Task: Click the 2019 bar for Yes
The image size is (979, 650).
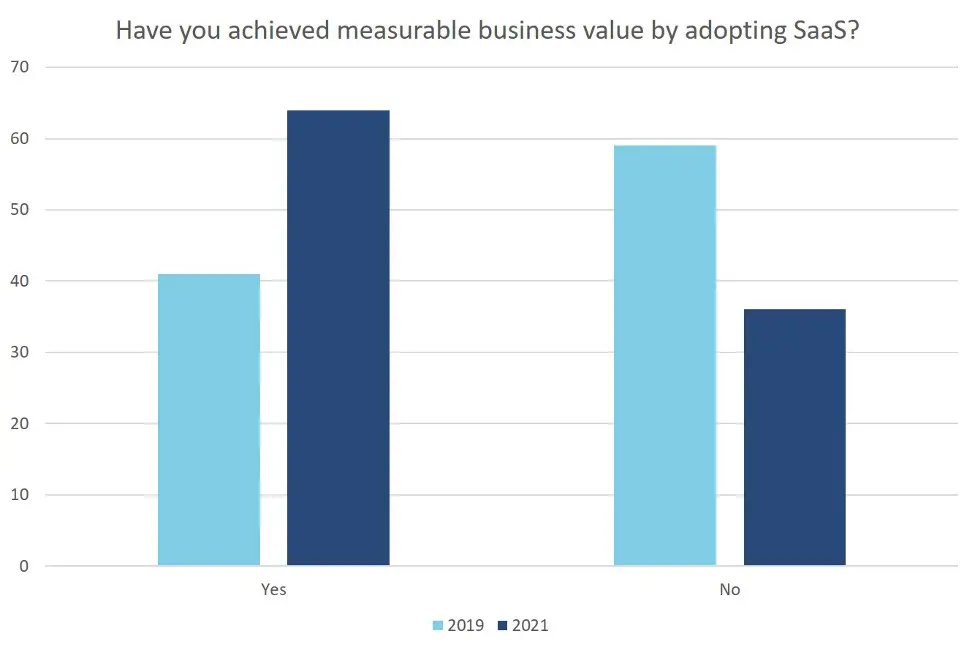Action: pyautogui.click(x=209, y=420)
